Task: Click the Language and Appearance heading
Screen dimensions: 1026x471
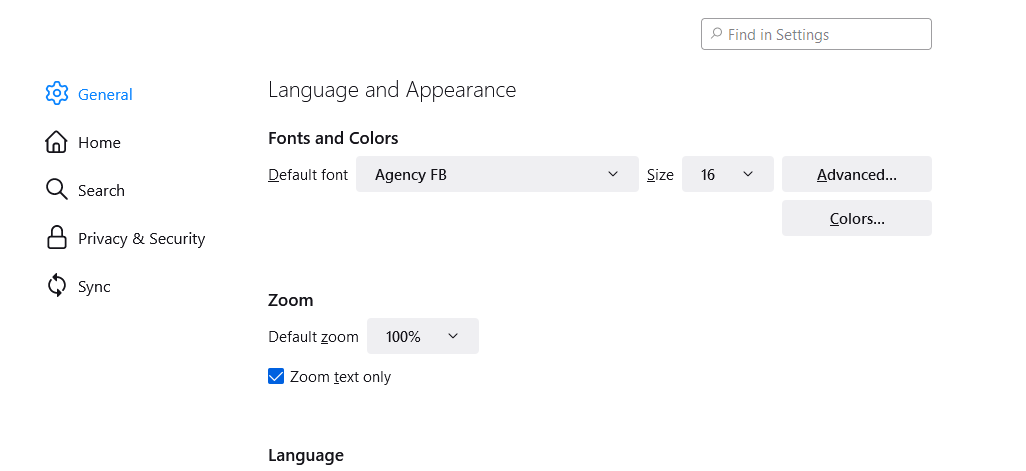Action: tap(392, 90)
